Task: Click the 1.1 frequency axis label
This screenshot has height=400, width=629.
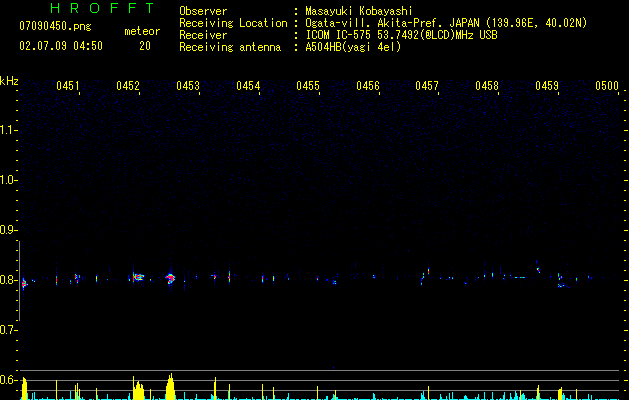Action: coord(8,130)
